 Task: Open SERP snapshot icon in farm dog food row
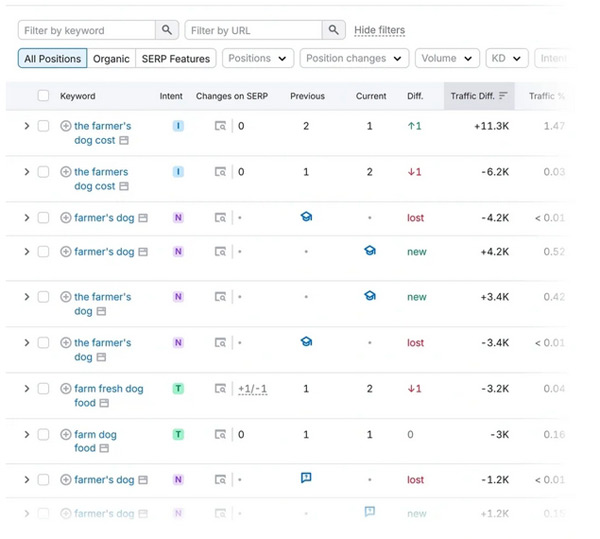220,435
